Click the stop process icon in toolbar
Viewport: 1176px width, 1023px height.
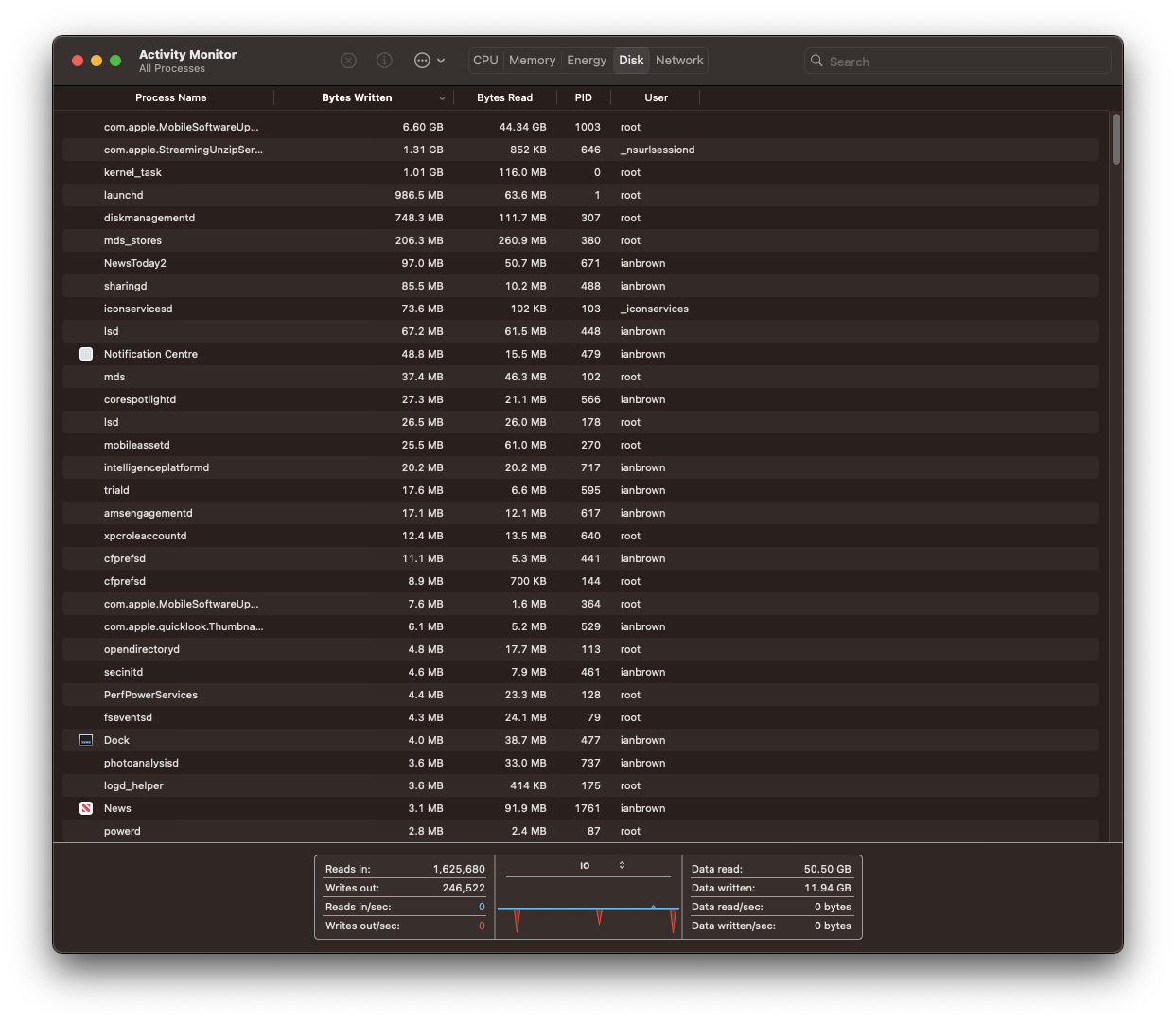pyautogui.click(x=348, y=61)
